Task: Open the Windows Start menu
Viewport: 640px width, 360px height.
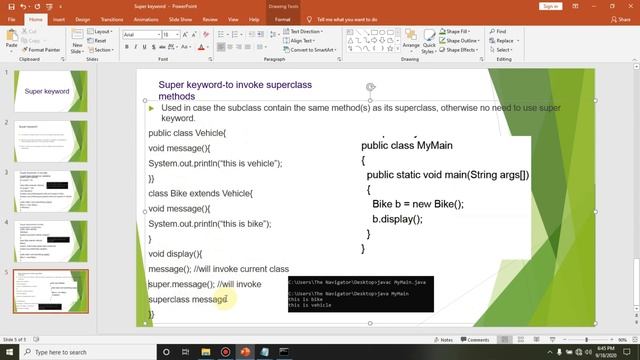Action: coord(9,352)
